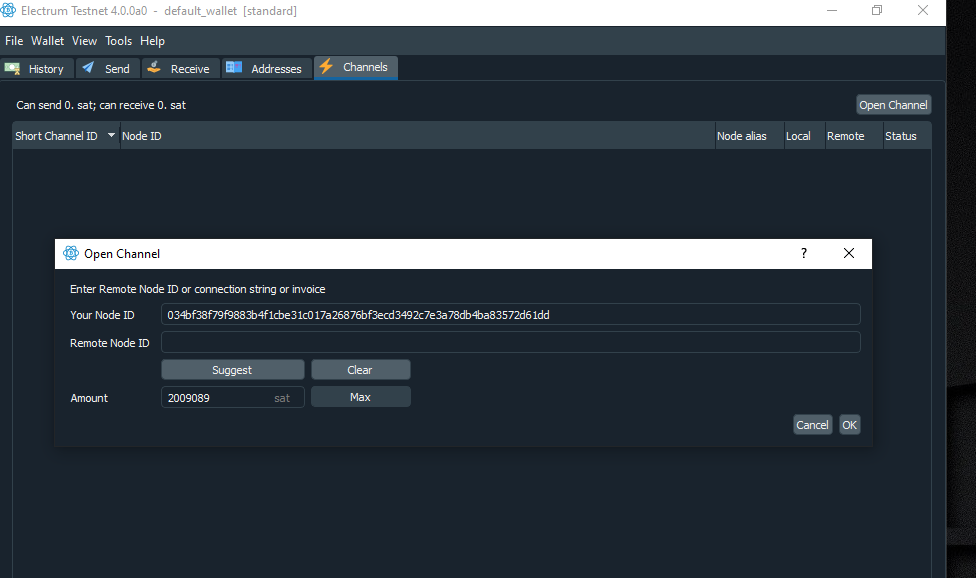
Task: Switch to the History tab
Action: pos(37,68)
